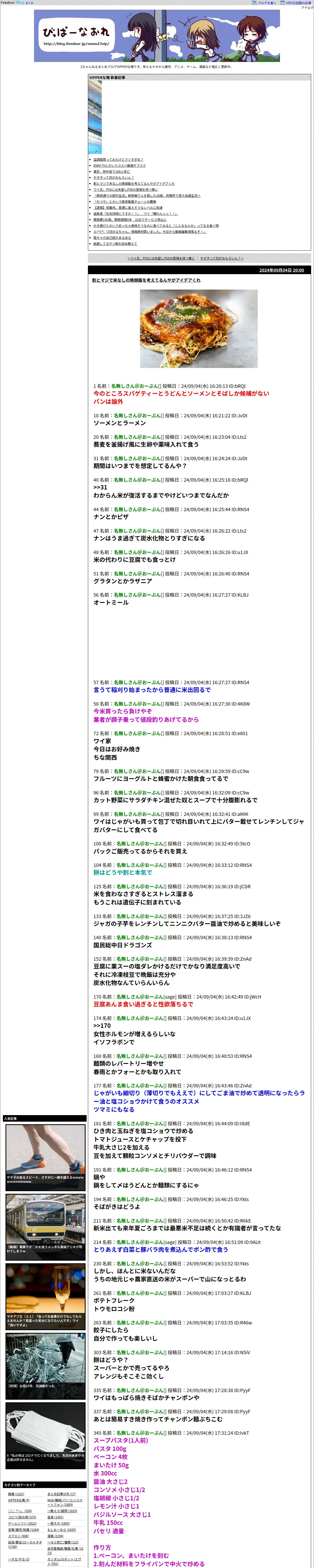Open the ワイ氏、PS5には失望しPS6の登場を待つ事に list link
The width and height of the screenshot is (314, 1568).
pyautogui.click(x=125, y=189)
